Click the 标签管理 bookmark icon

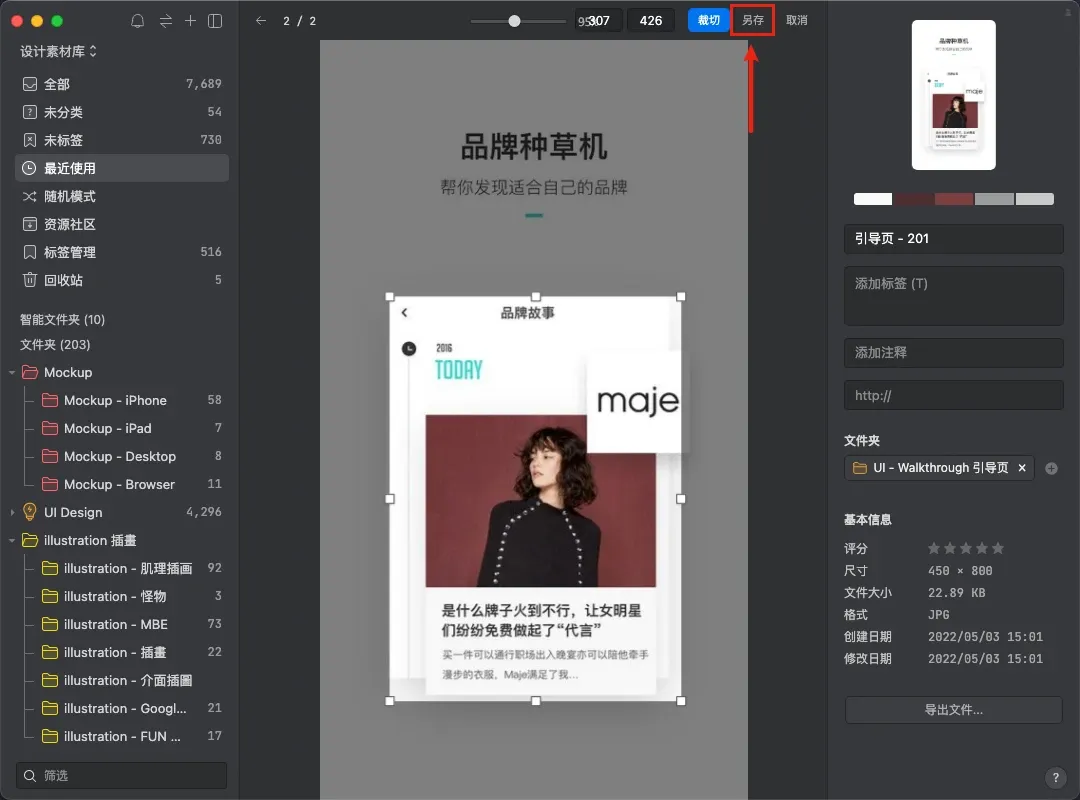pos(30,252)
